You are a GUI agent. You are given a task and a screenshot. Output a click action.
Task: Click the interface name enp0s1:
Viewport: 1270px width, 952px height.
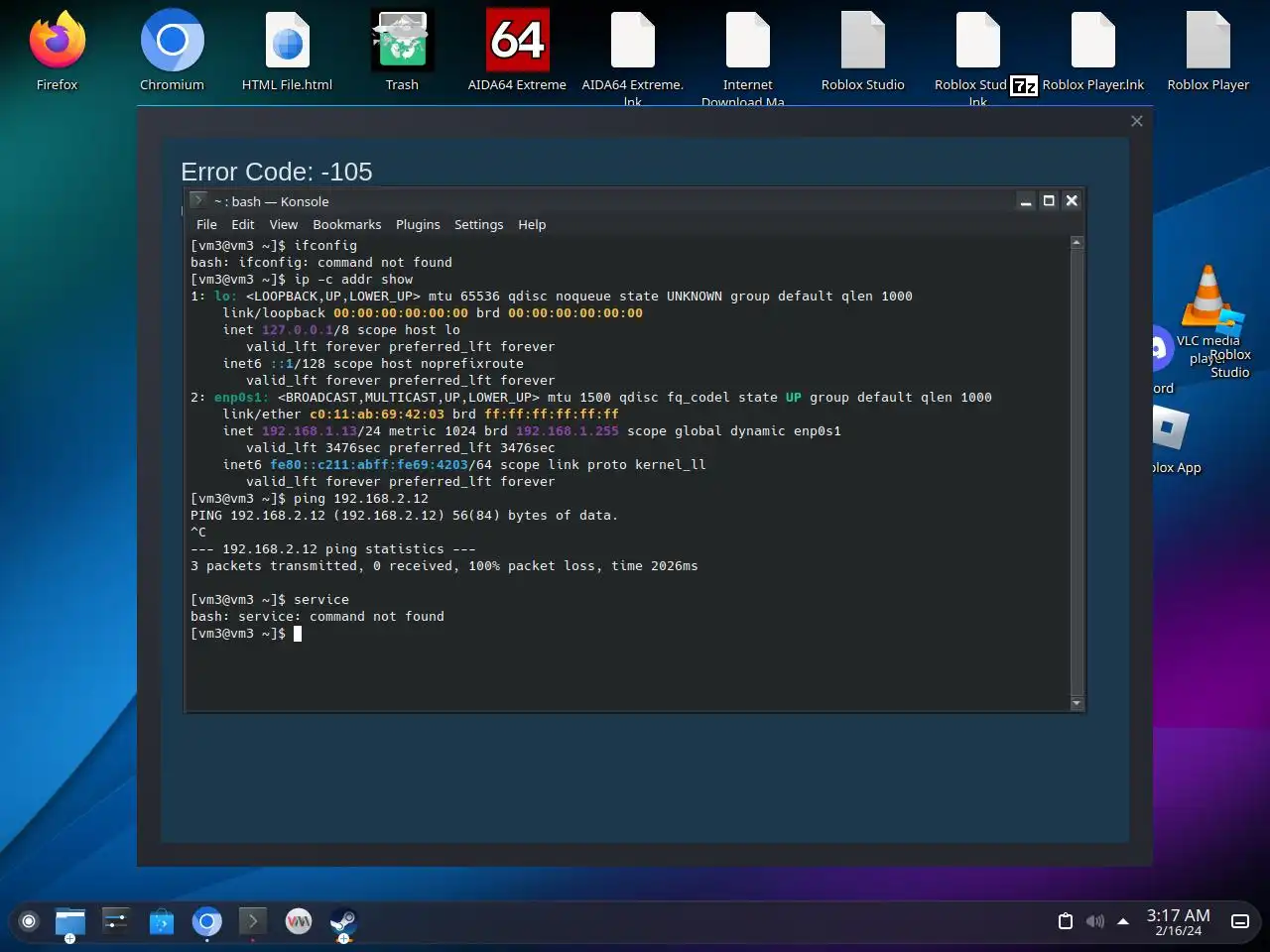pos(242,398)
